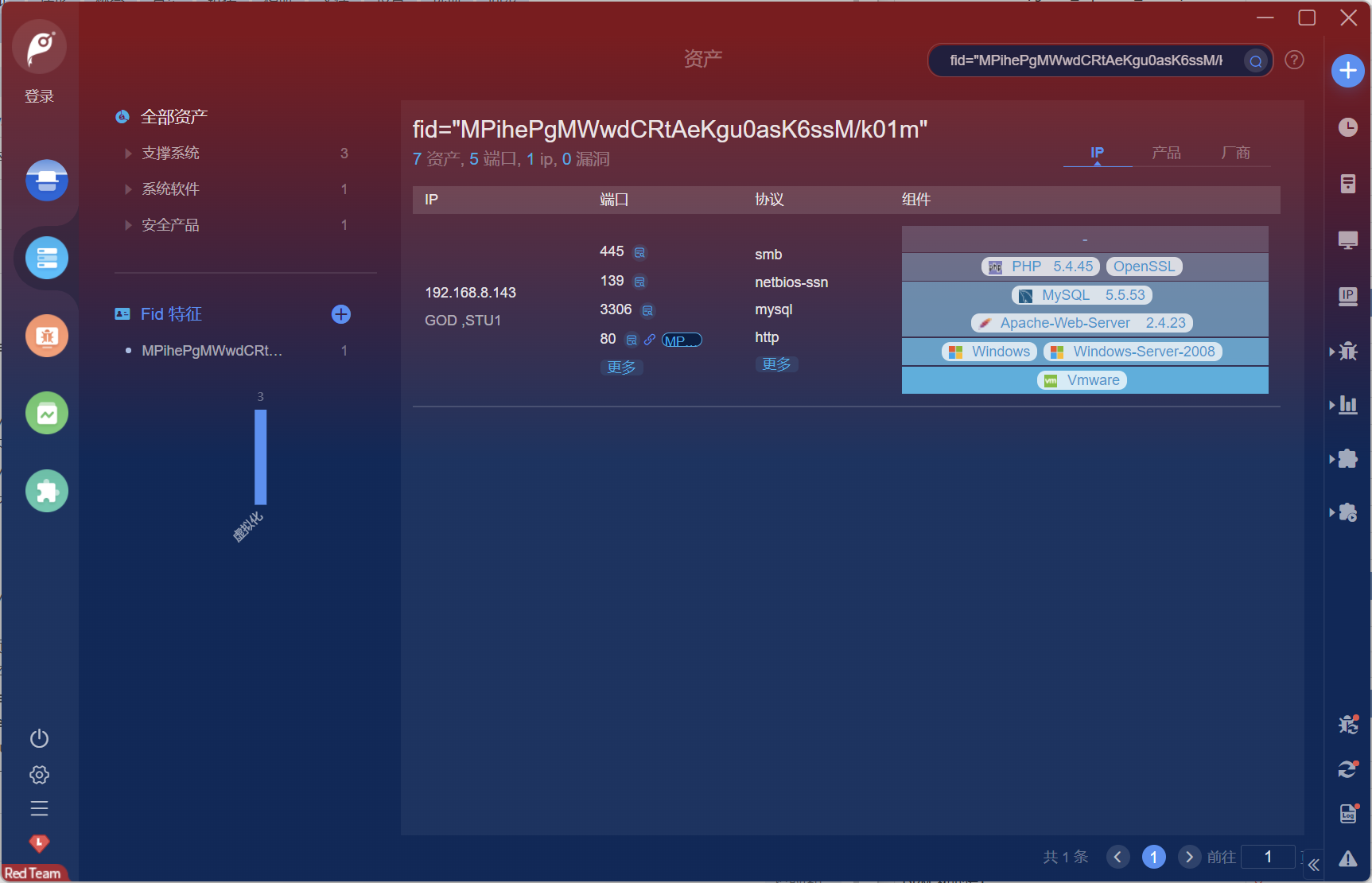Click the OpenSSL component tag
Screen dimensions: 1372x883
(1144, 266)
